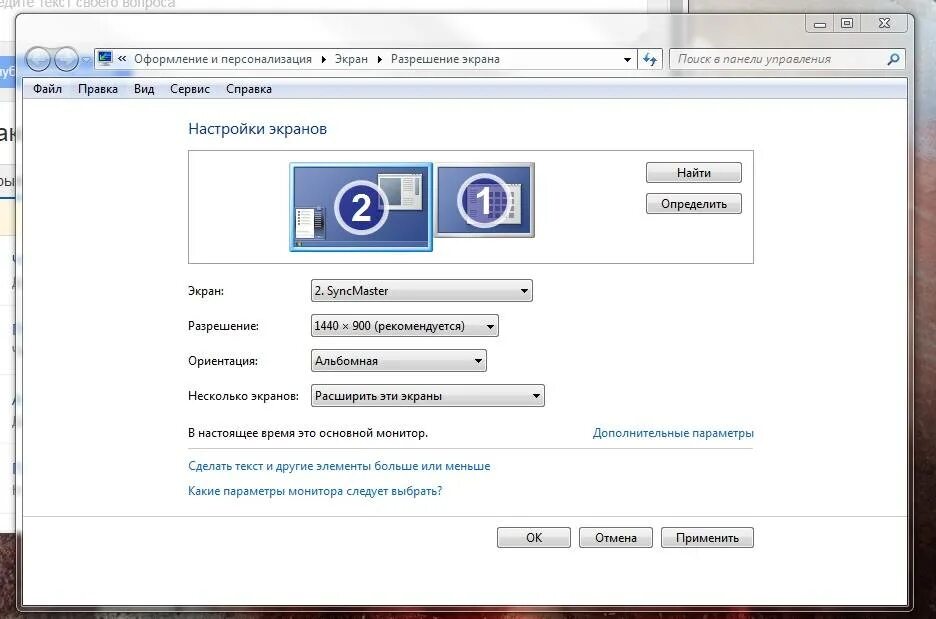The width and height of the screenshot is (936, 619).
Task: Expand arrow after Оформление и персонализация
Action: [323, 59]
